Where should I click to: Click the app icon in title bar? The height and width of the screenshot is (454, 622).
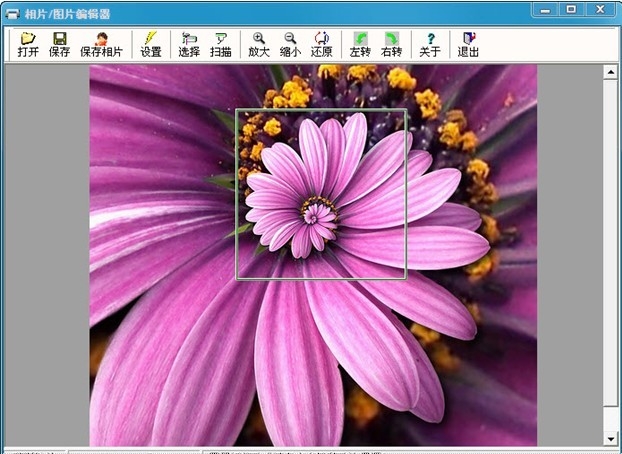click(x=12, y=14)
